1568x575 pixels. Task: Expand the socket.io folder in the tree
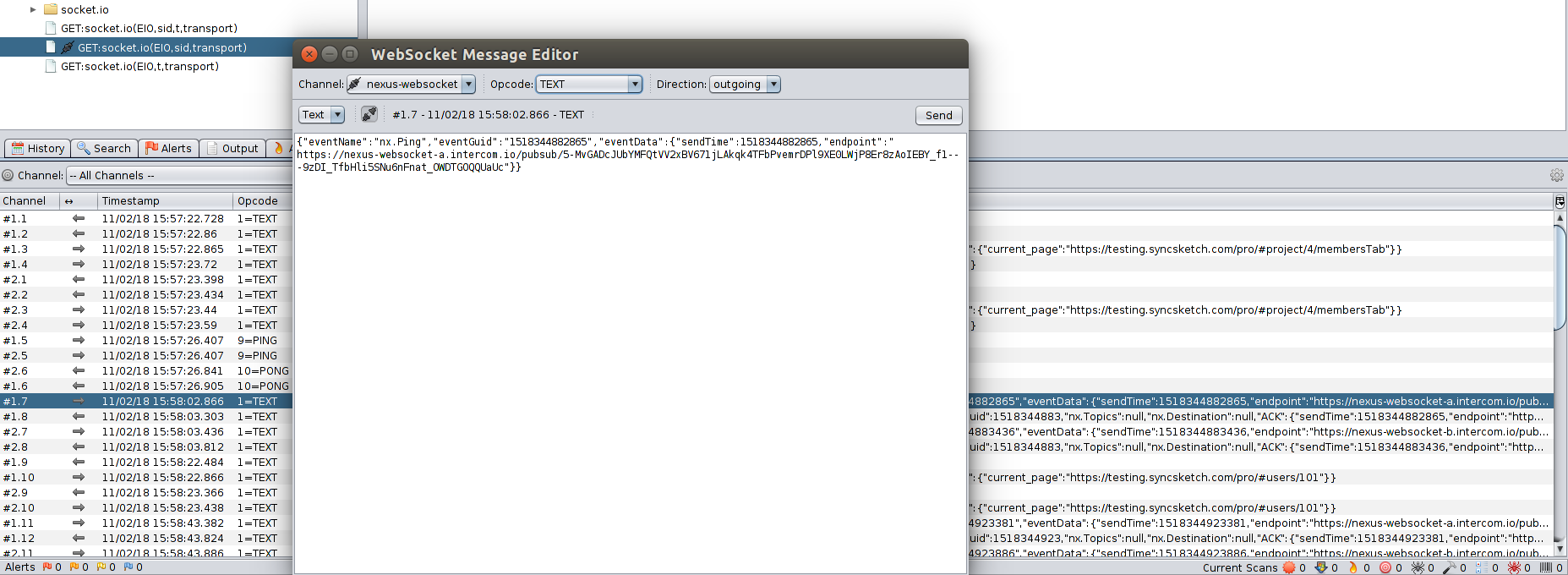33,9
